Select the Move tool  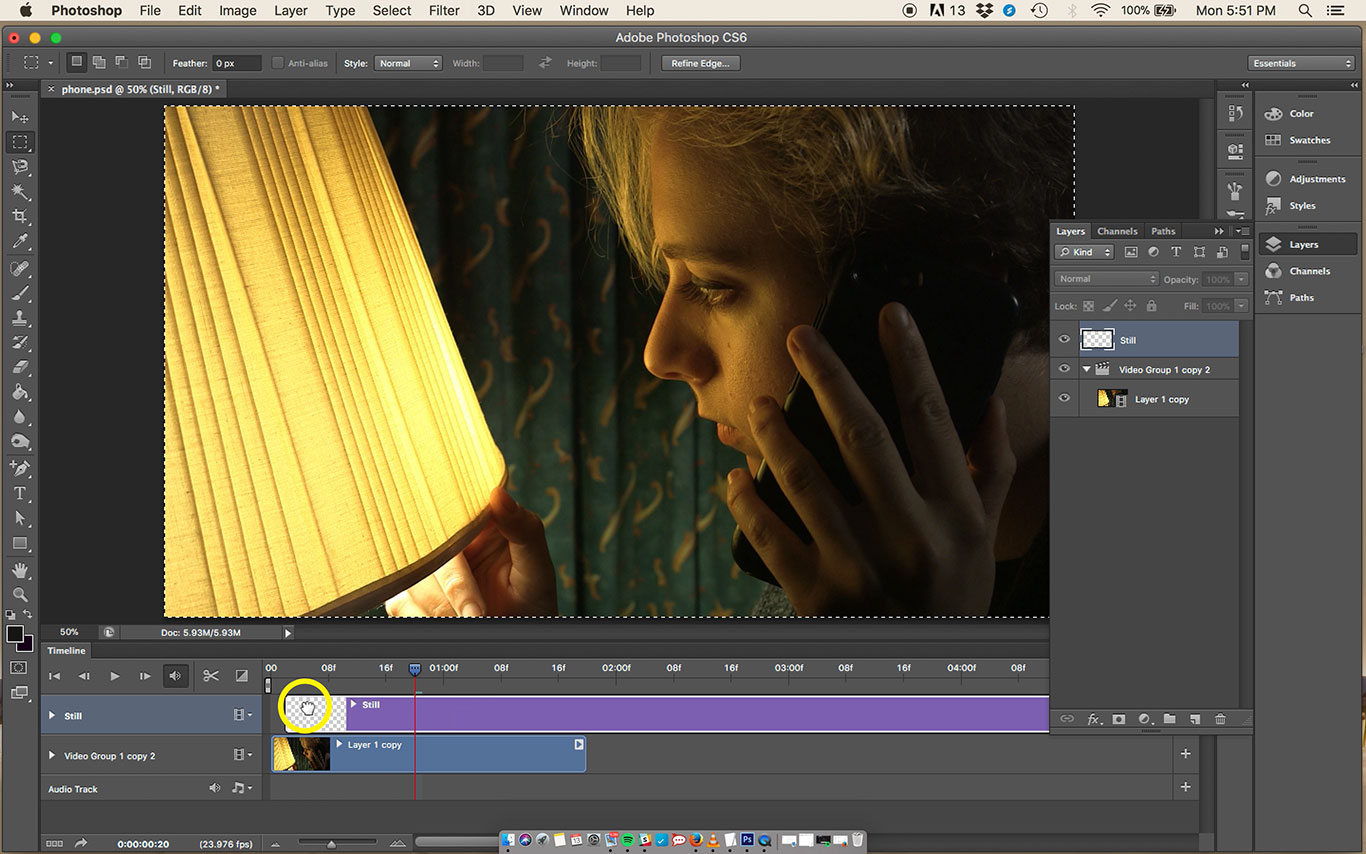(x=20, y=118)
